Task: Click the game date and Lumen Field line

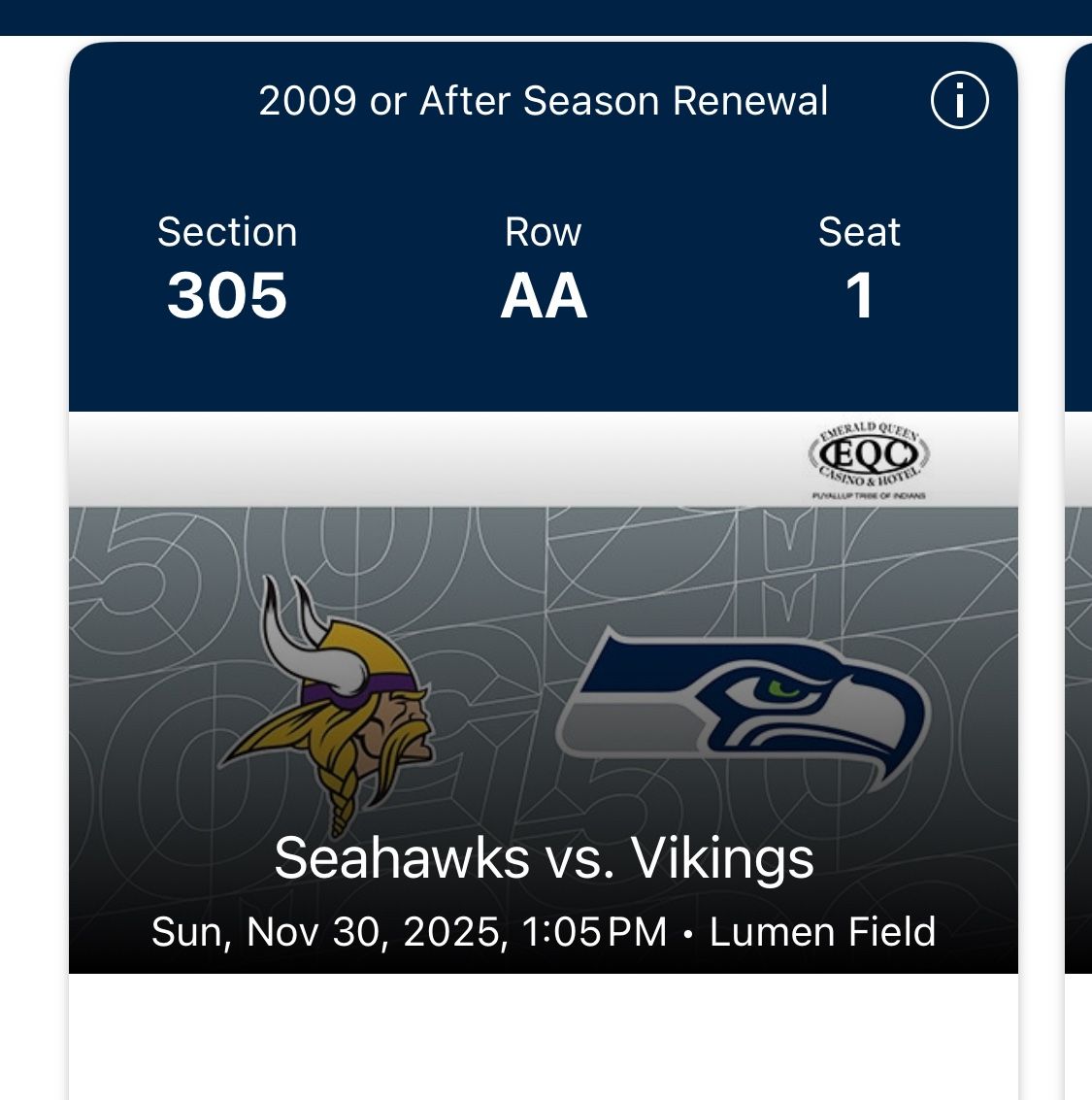Action: tap(544, 930)
